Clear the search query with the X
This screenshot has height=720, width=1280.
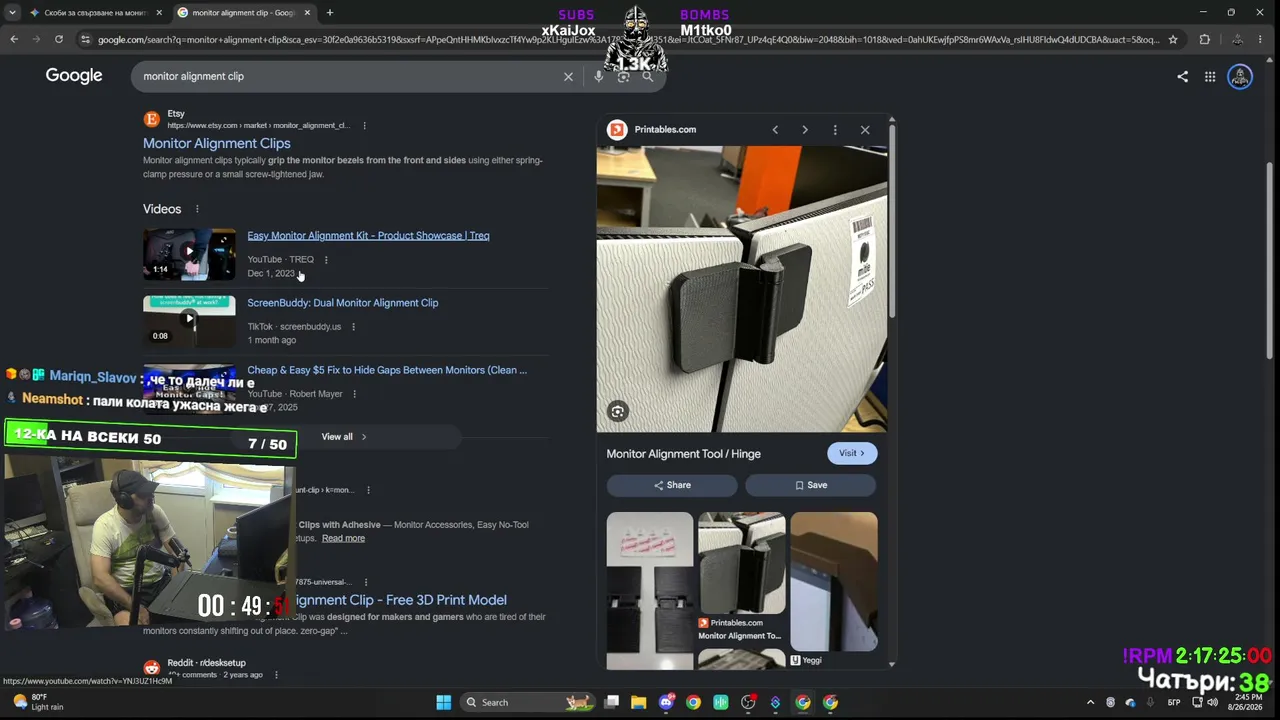[x=568, y=76]
